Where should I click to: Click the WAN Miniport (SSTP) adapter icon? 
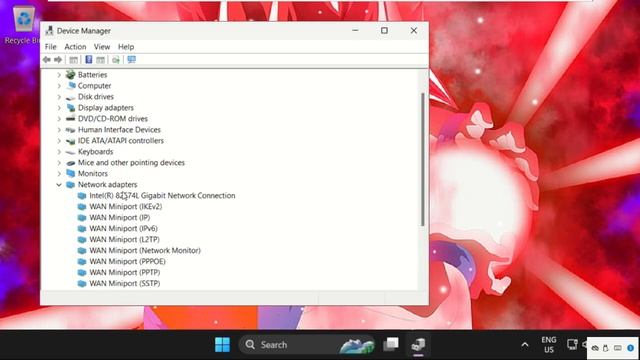82,283
